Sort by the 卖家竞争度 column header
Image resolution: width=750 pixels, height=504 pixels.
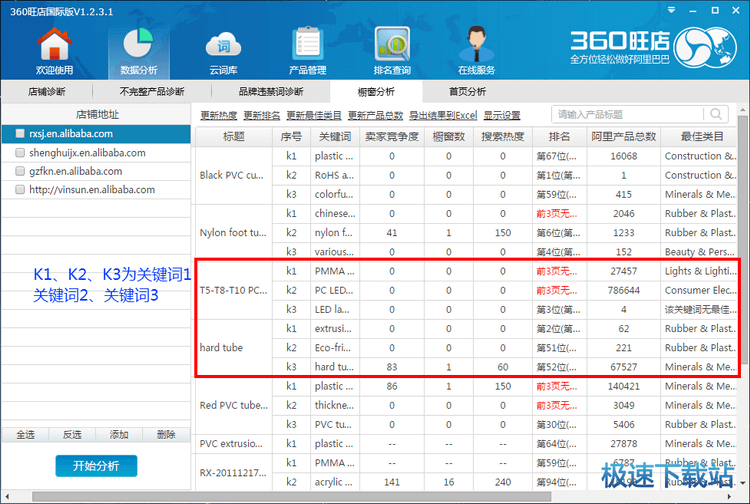(x=392, y=137)
